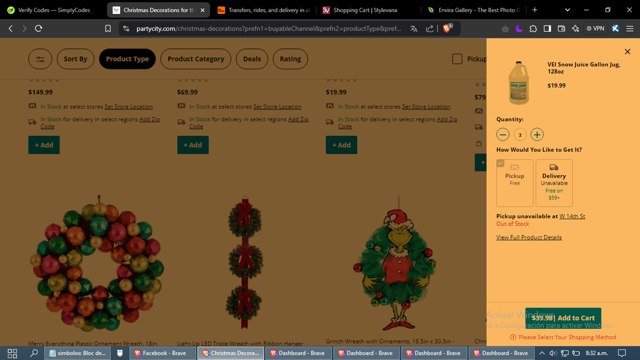
Task: Open W 14th St store link
Action: coord(572,216)
